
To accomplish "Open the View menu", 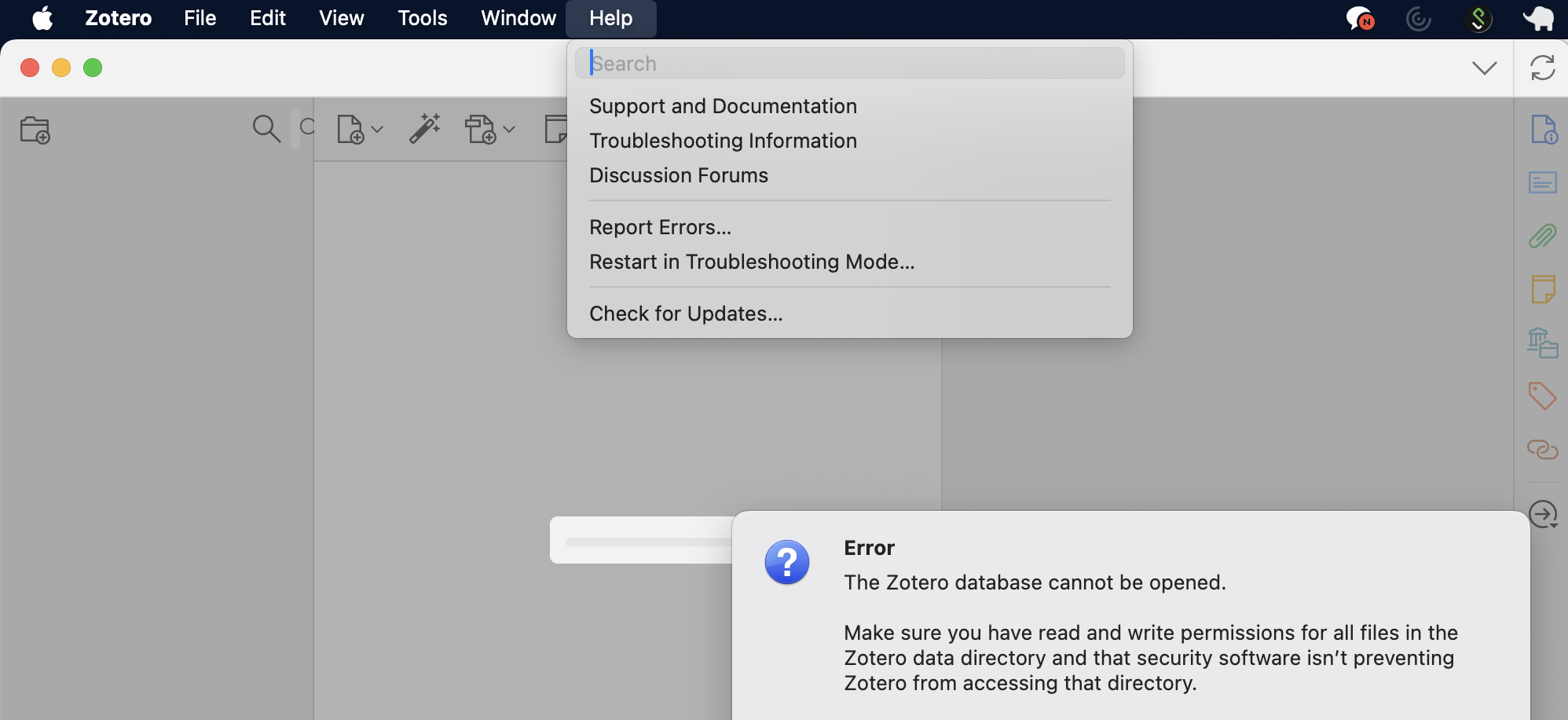I will [342, 18].
